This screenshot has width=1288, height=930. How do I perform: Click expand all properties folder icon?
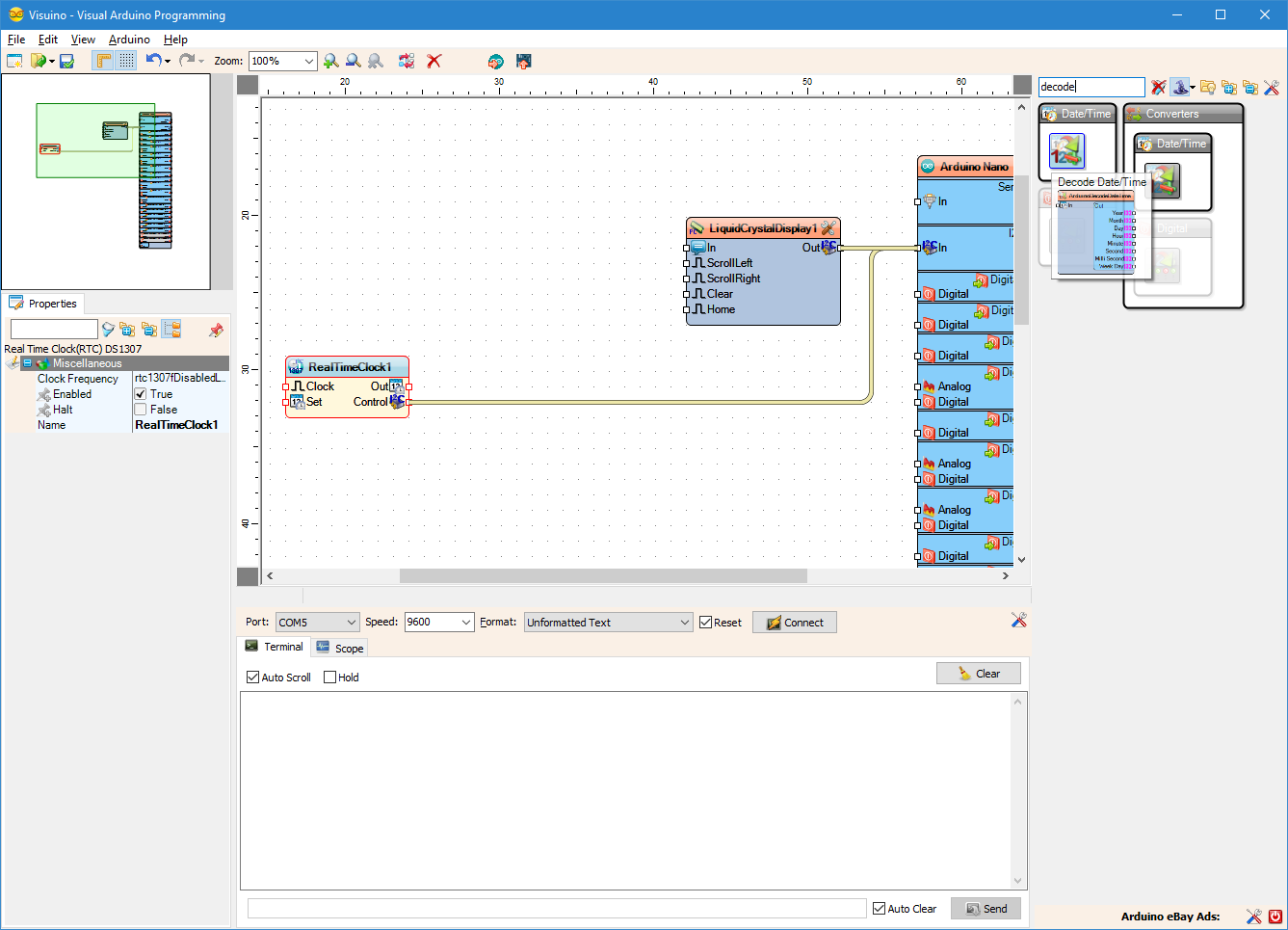pos(127,330)
